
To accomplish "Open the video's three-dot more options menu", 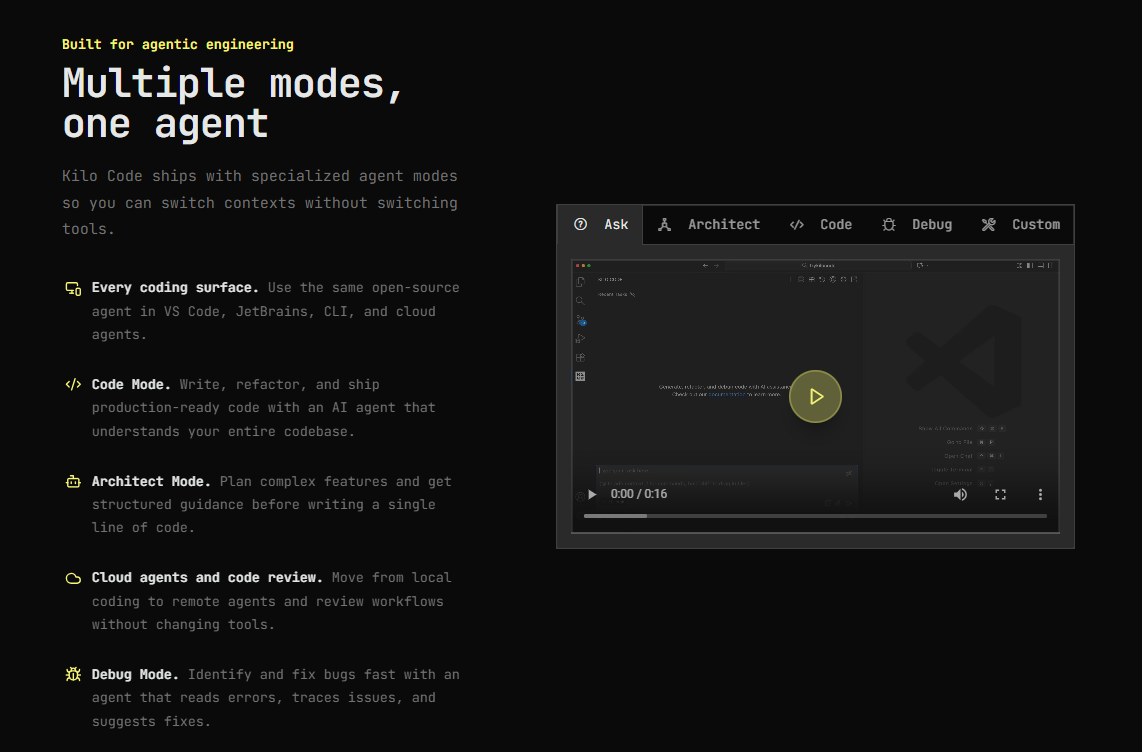I will [1040, 494].
